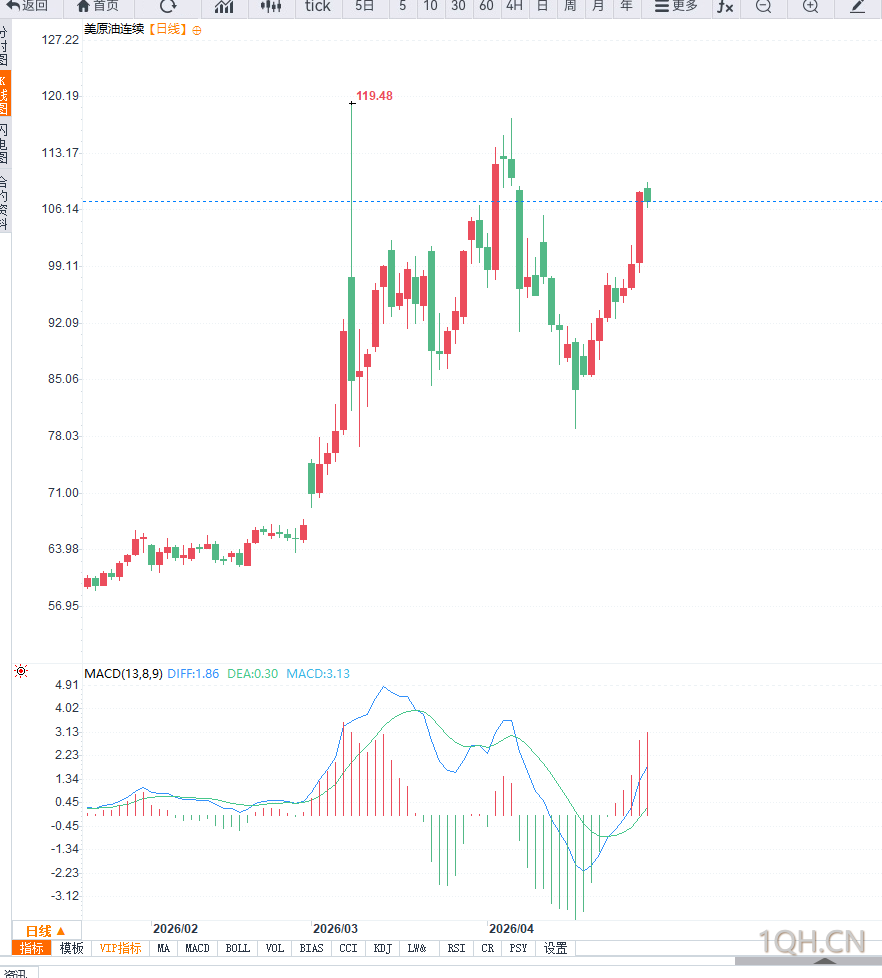Switch to the time-sharing line chart icon
Viewport: 882px width, 978px height.
[x=224, y=6]
